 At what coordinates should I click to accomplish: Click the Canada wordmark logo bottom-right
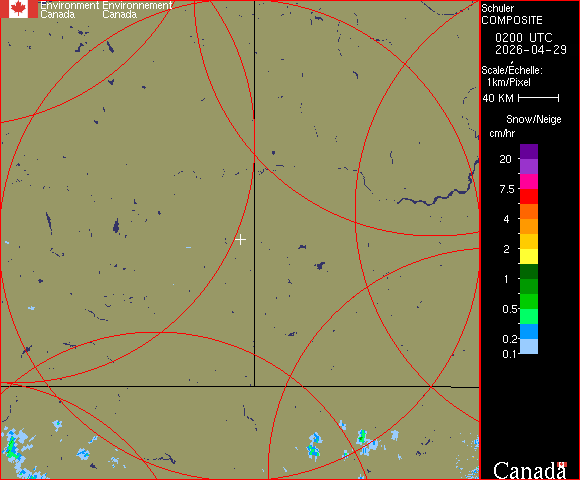coord(530,470)
